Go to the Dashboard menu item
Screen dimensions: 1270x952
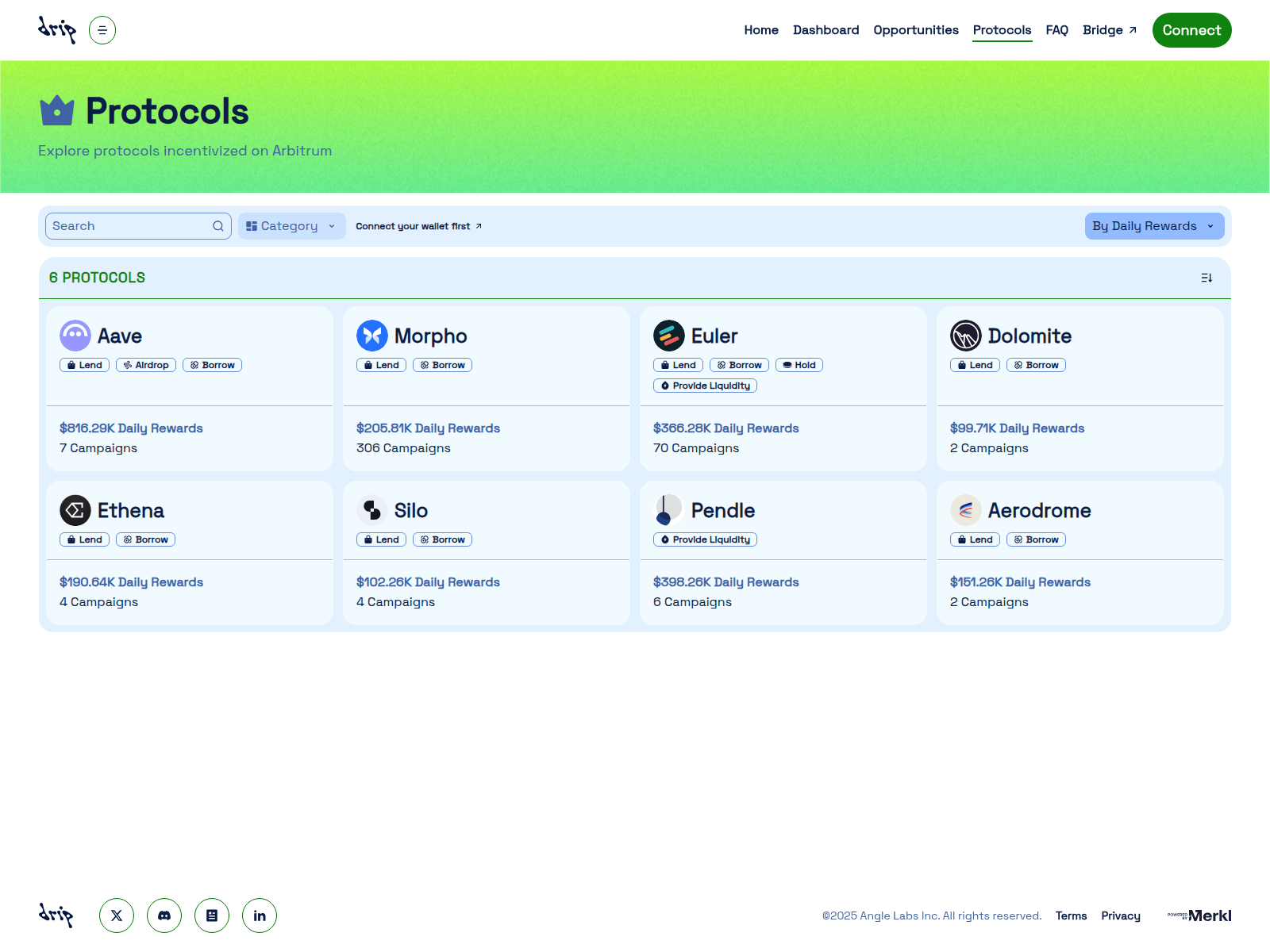[826, 30]
